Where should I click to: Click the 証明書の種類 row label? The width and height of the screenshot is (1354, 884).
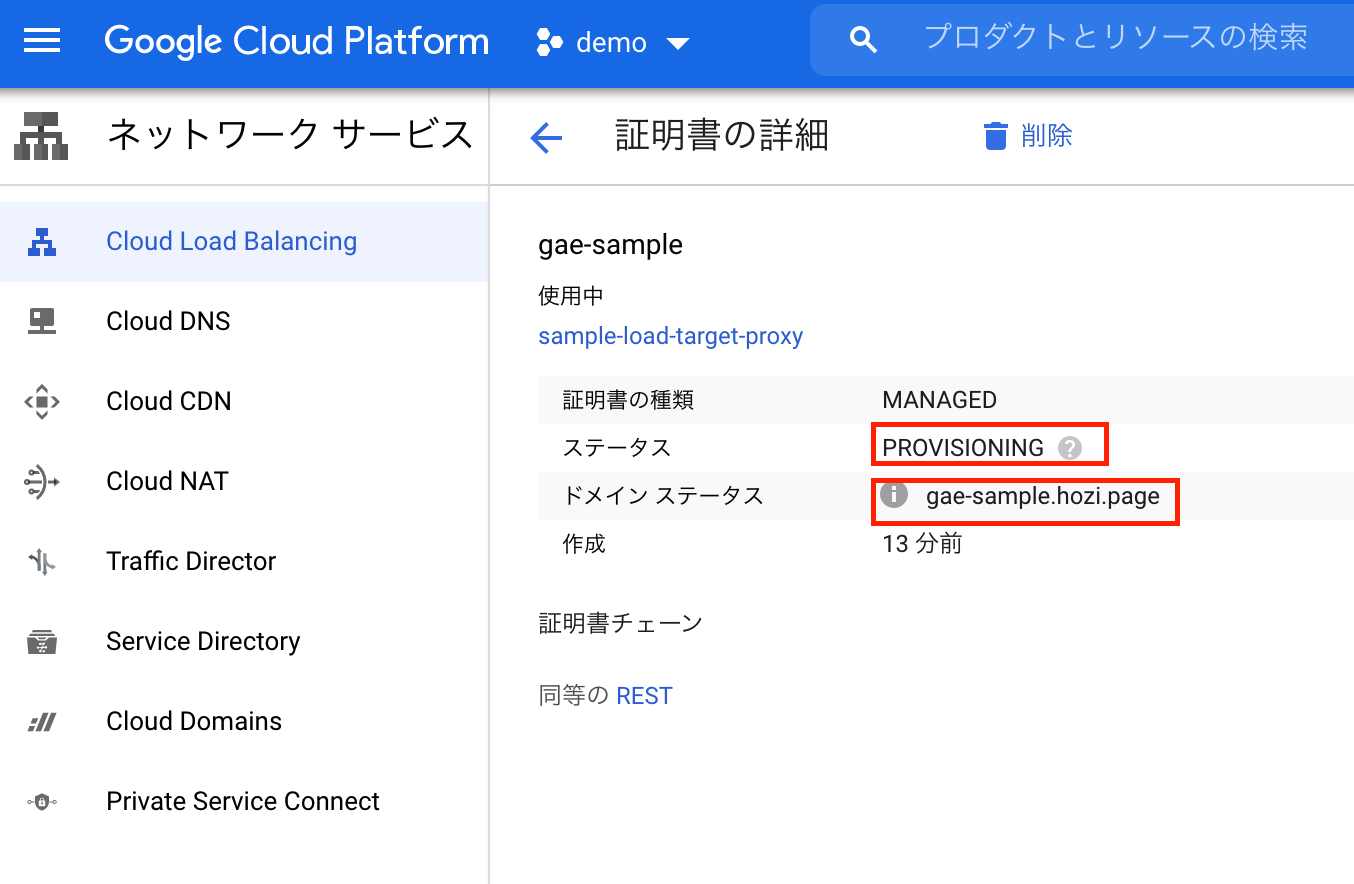pyautogui.click(x=629, y=400)
